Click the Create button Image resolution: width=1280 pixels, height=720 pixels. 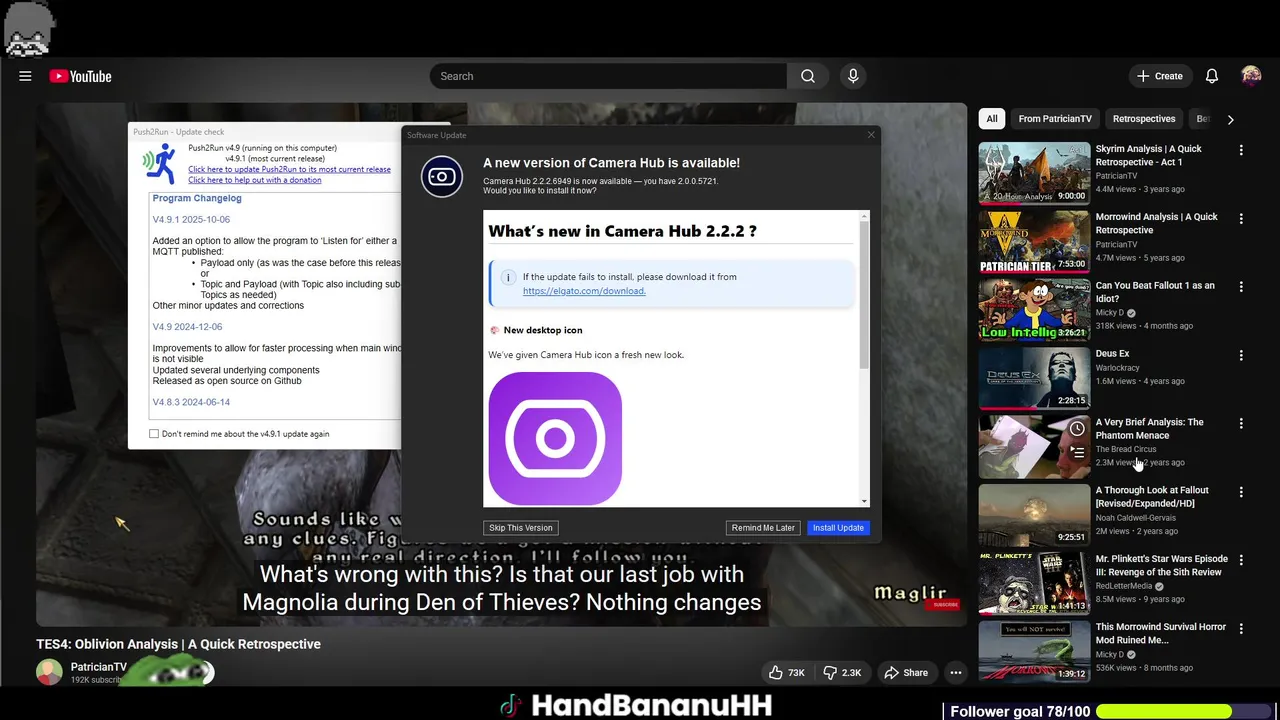pos(1159,76)
